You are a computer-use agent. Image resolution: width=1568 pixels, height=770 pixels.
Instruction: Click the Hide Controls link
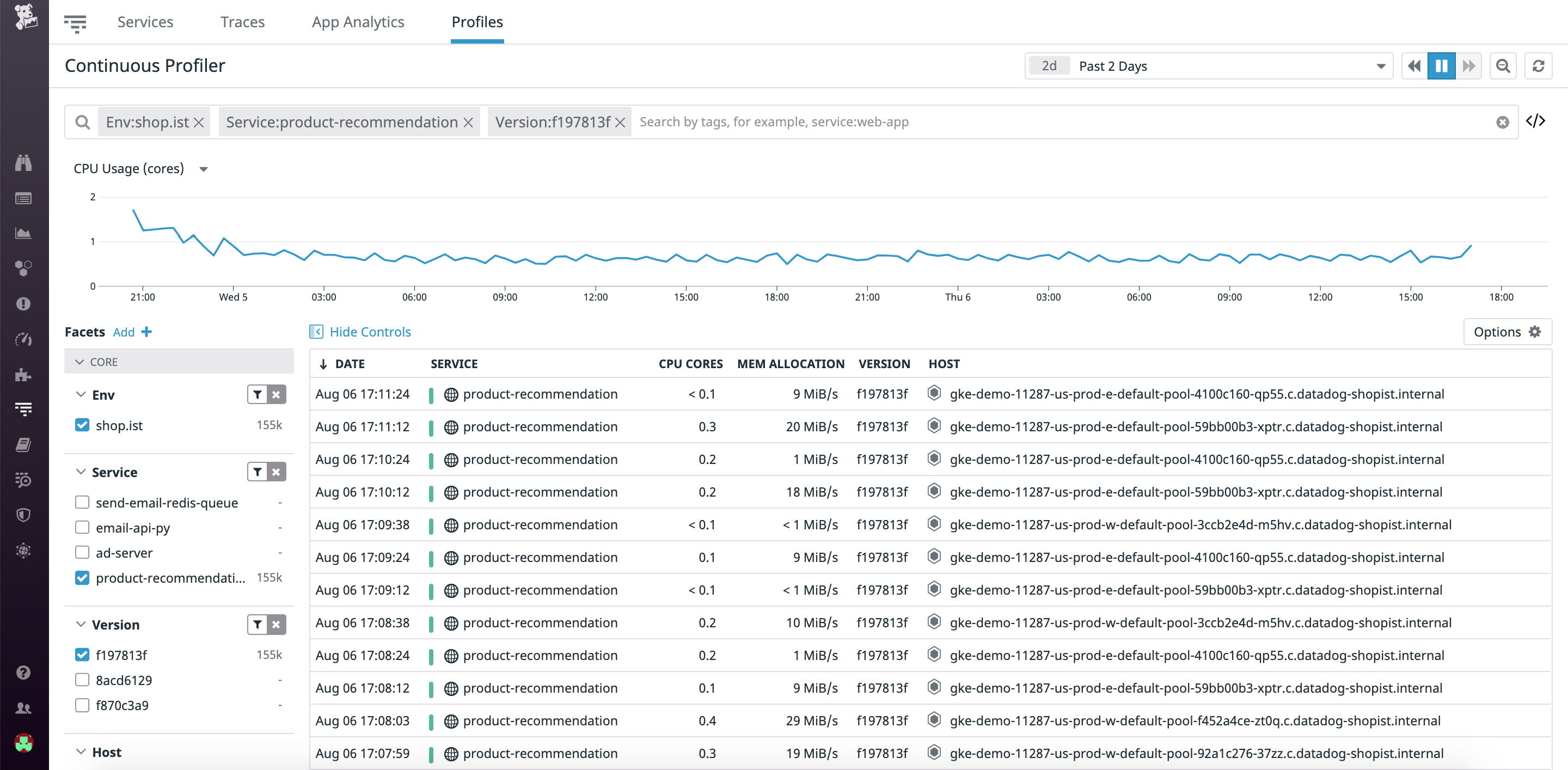(370, 332)
